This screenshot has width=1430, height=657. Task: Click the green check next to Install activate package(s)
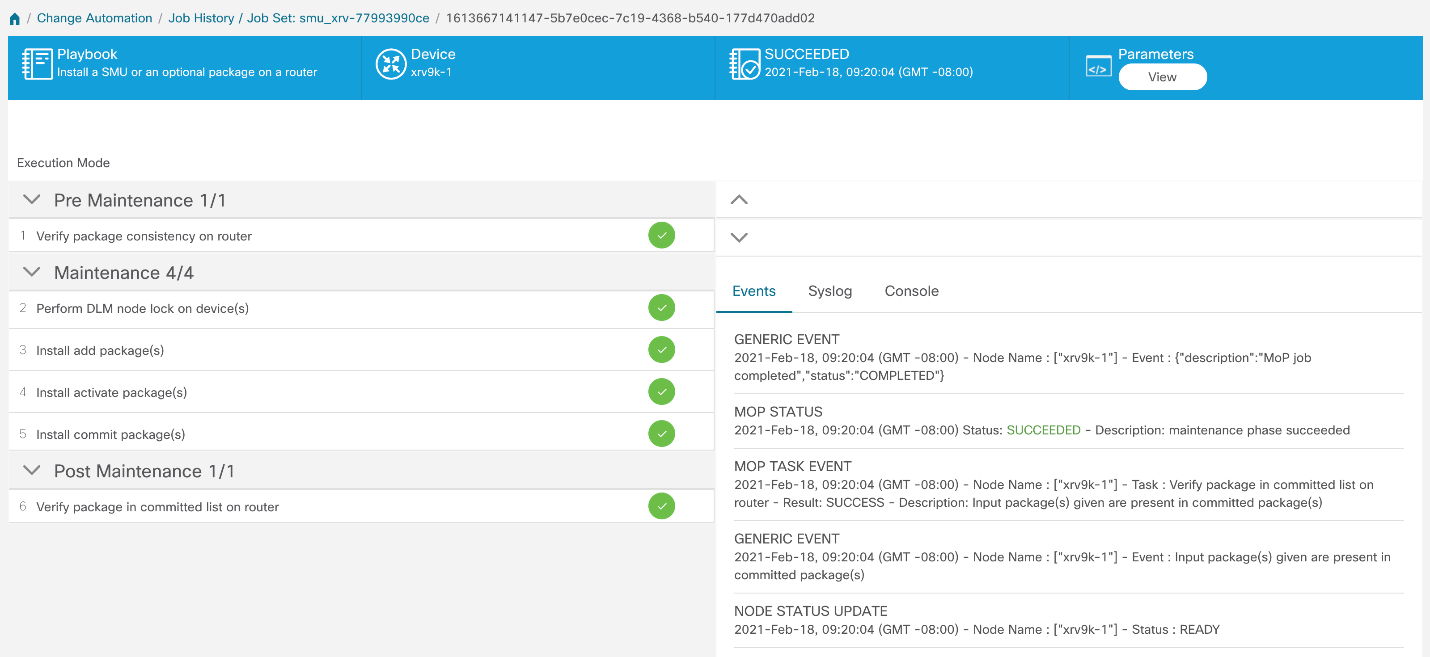click(x=661, y=391)
